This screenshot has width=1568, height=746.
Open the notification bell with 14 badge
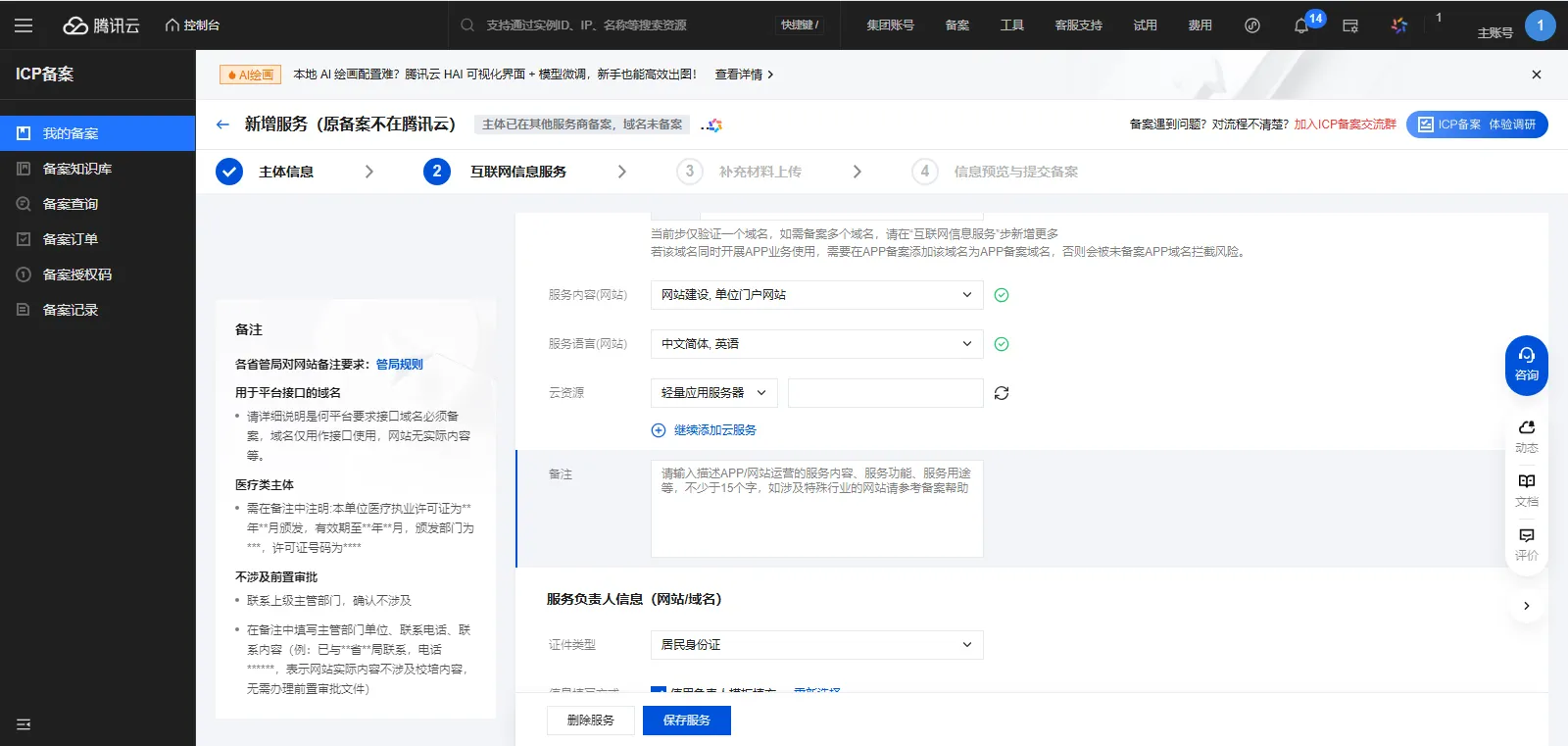click(x=1301, y=25)
